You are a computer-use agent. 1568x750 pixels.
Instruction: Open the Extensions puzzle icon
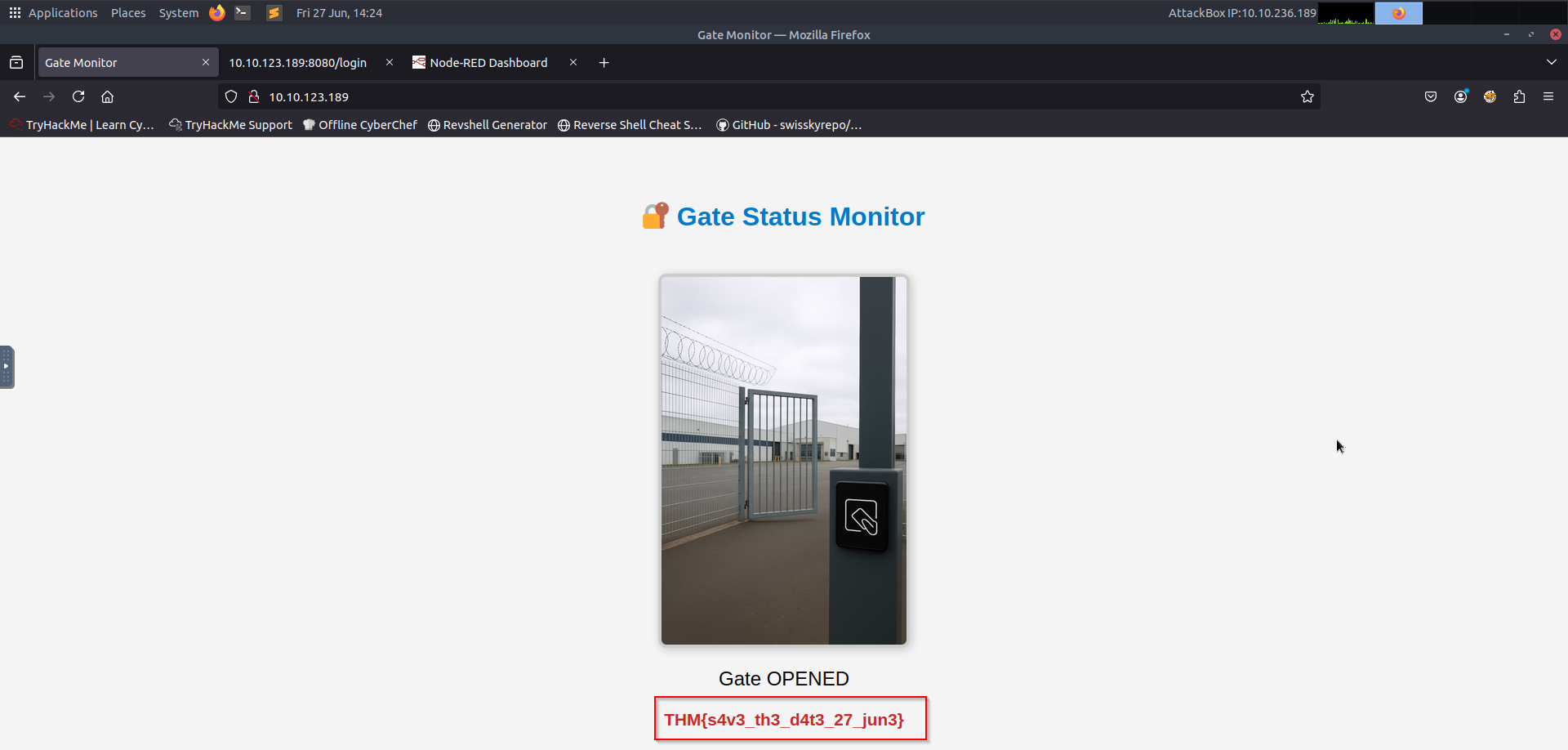click(x=1519, y=96)
